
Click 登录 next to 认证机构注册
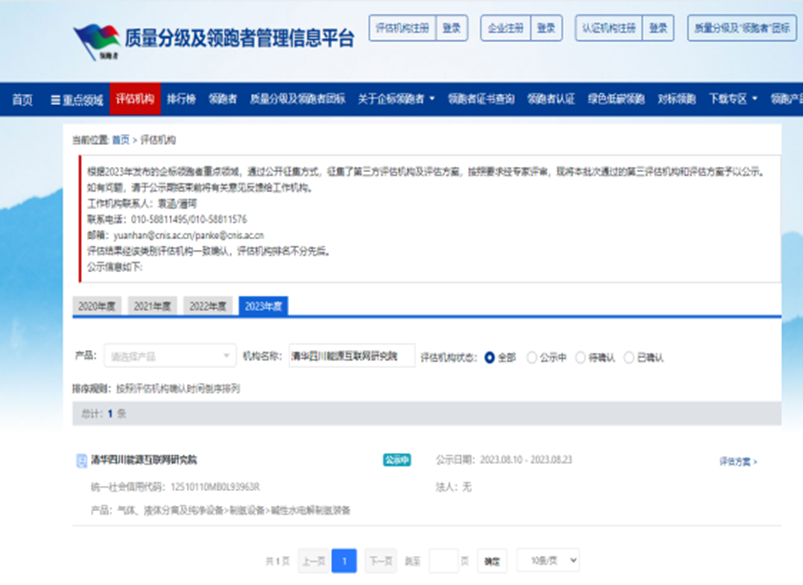click(658, 28)
